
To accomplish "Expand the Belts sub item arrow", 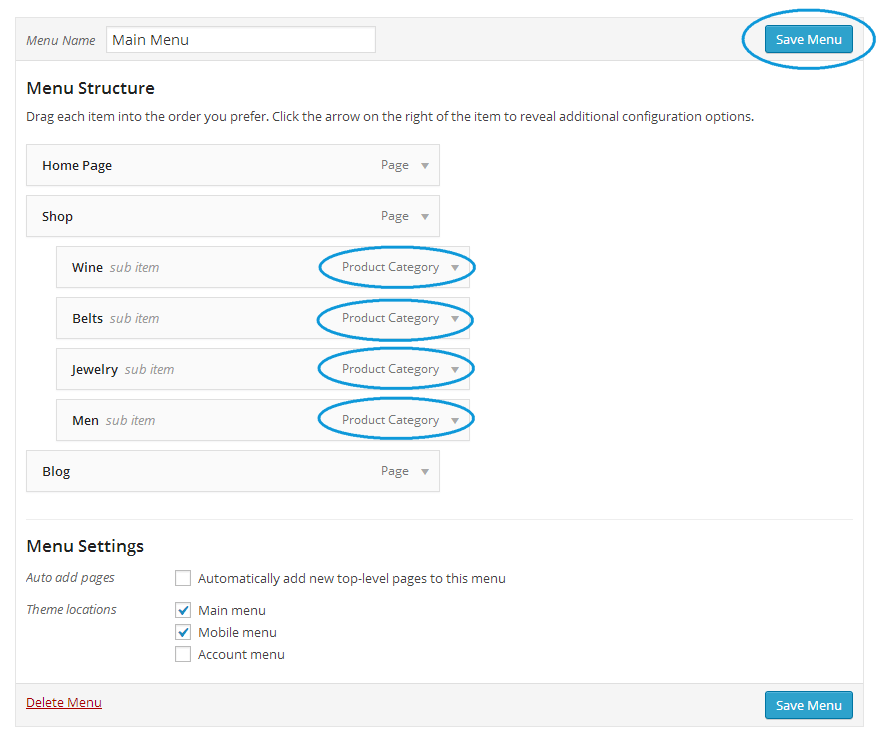I will (x=455, y=319).
